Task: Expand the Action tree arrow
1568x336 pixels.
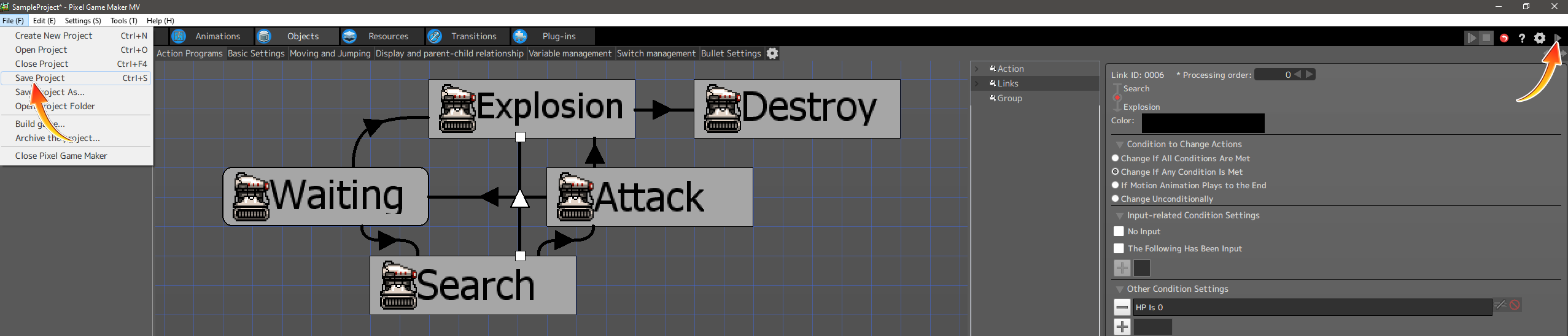Action: point(977,69)
